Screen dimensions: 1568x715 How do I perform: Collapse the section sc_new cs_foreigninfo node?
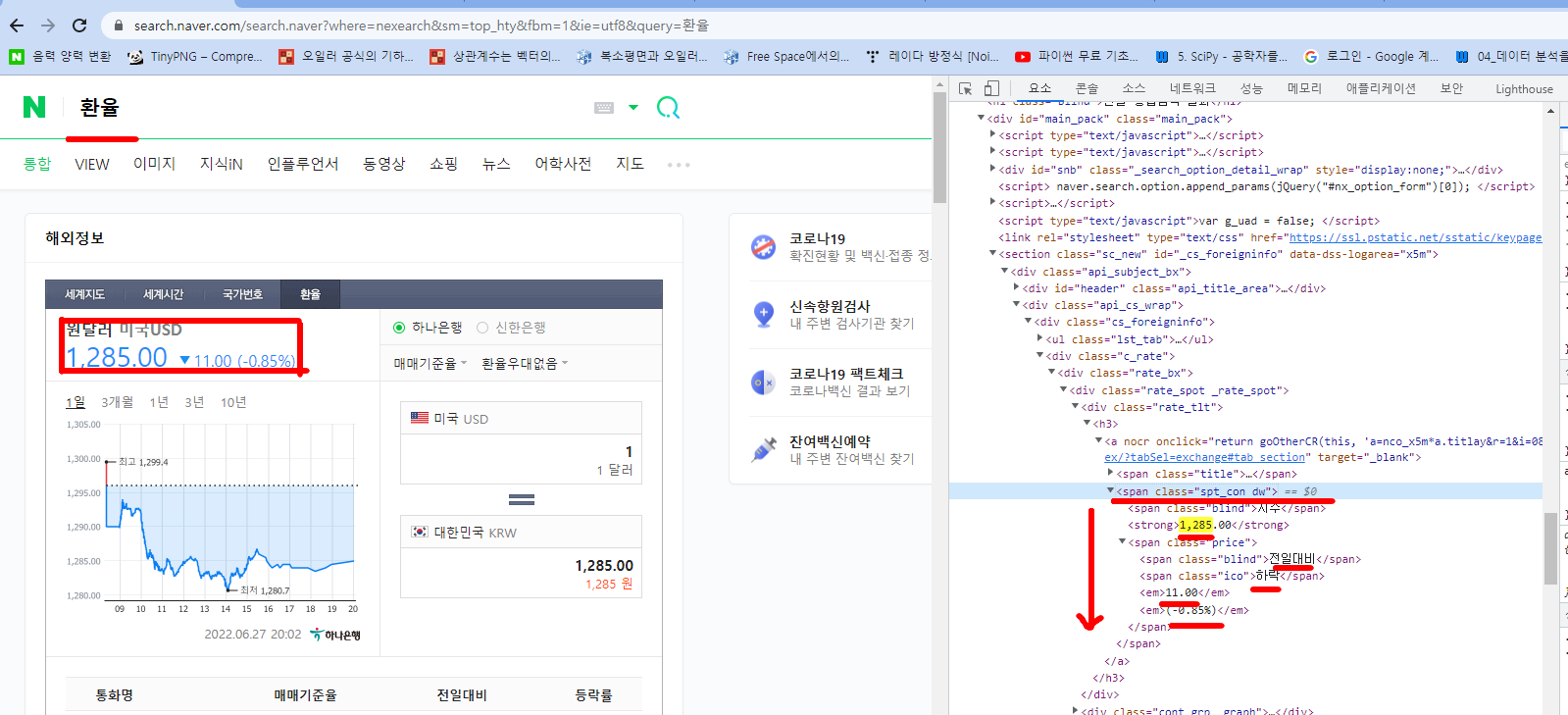click(x=992, y=254)
